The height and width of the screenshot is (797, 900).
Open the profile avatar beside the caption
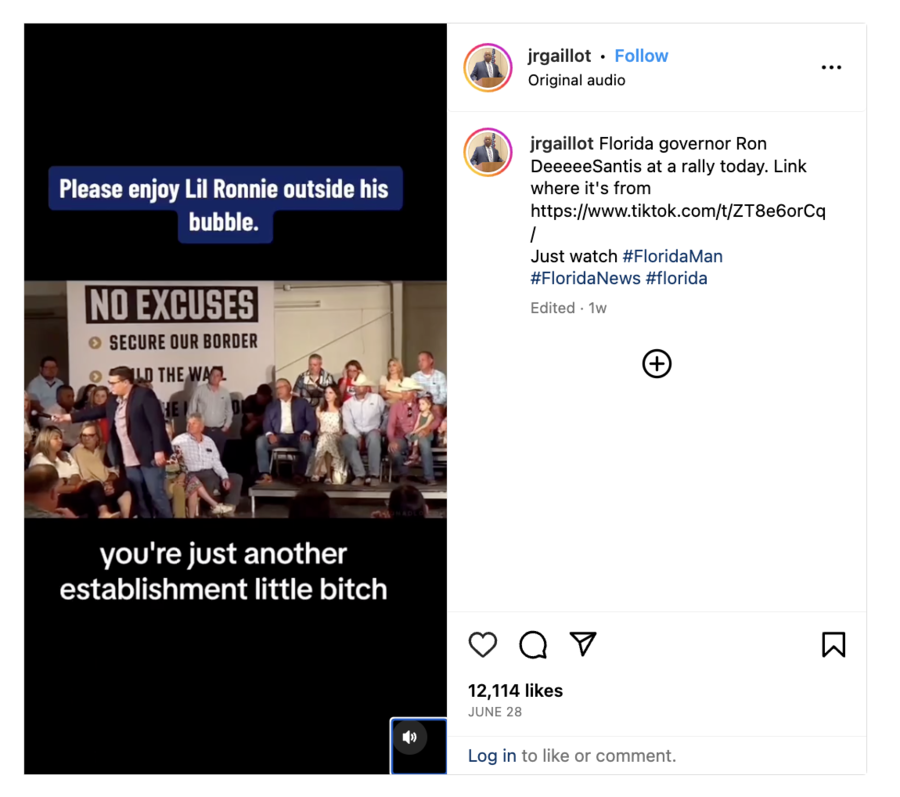pos(488,153)
